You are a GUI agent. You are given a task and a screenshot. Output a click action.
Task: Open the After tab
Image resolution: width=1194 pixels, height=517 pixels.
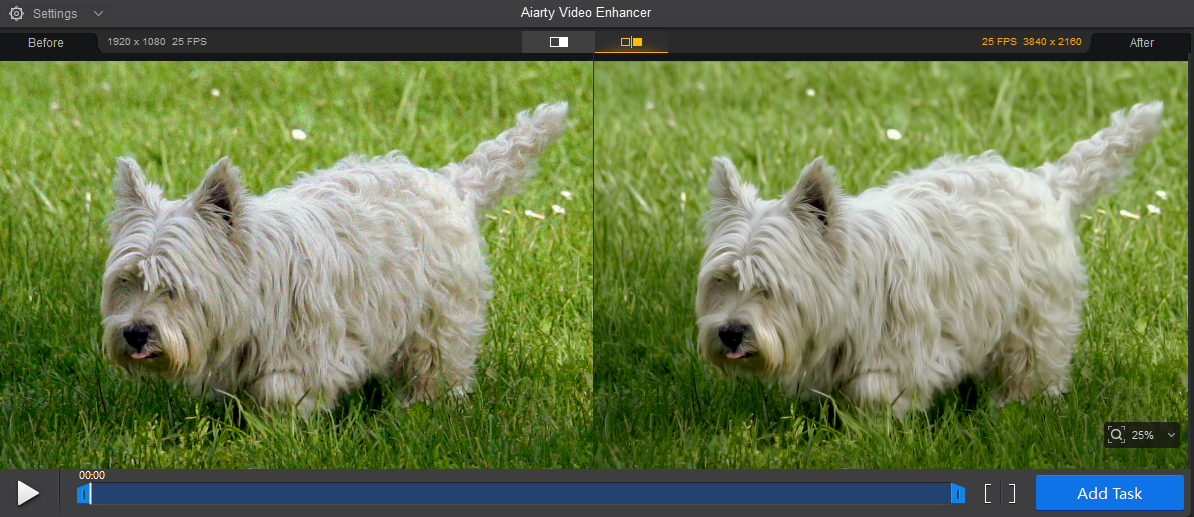point(1141,43)
